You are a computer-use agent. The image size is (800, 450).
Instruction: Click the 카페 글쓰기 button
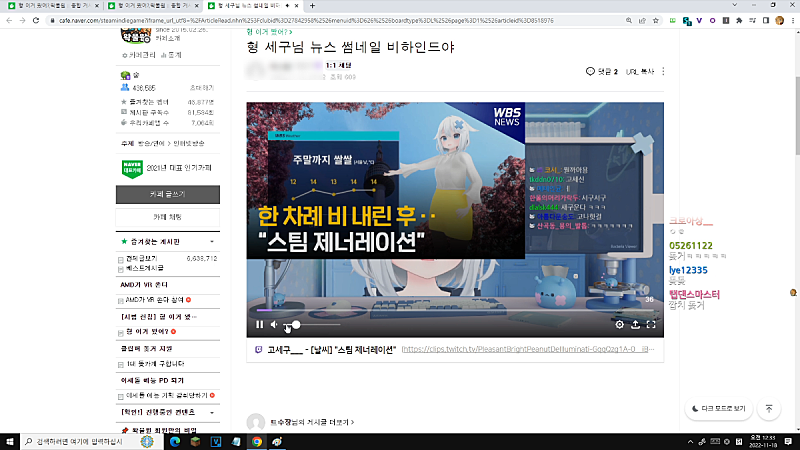[x=168, y=194]
